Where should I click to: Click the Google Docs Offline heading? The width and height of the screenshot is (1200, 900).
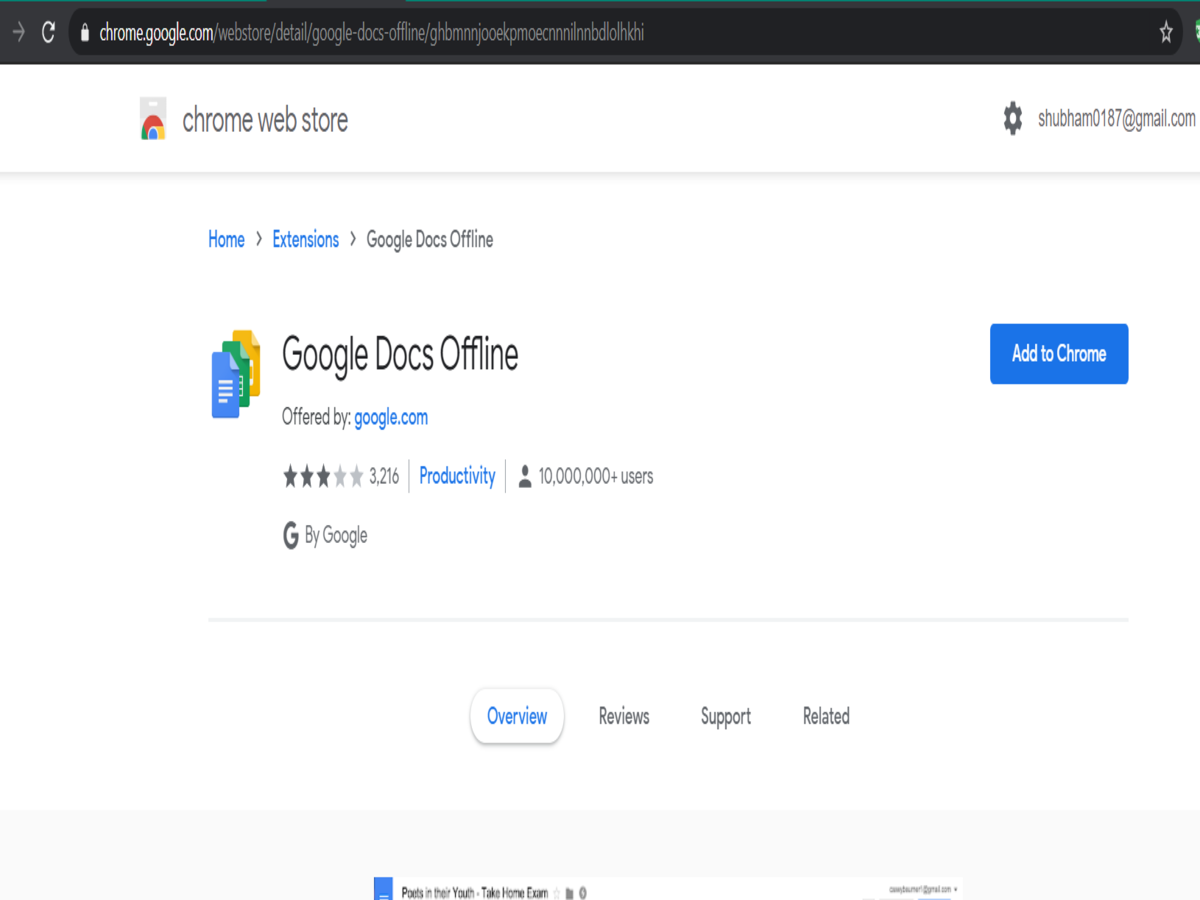[x=400, y=354]
